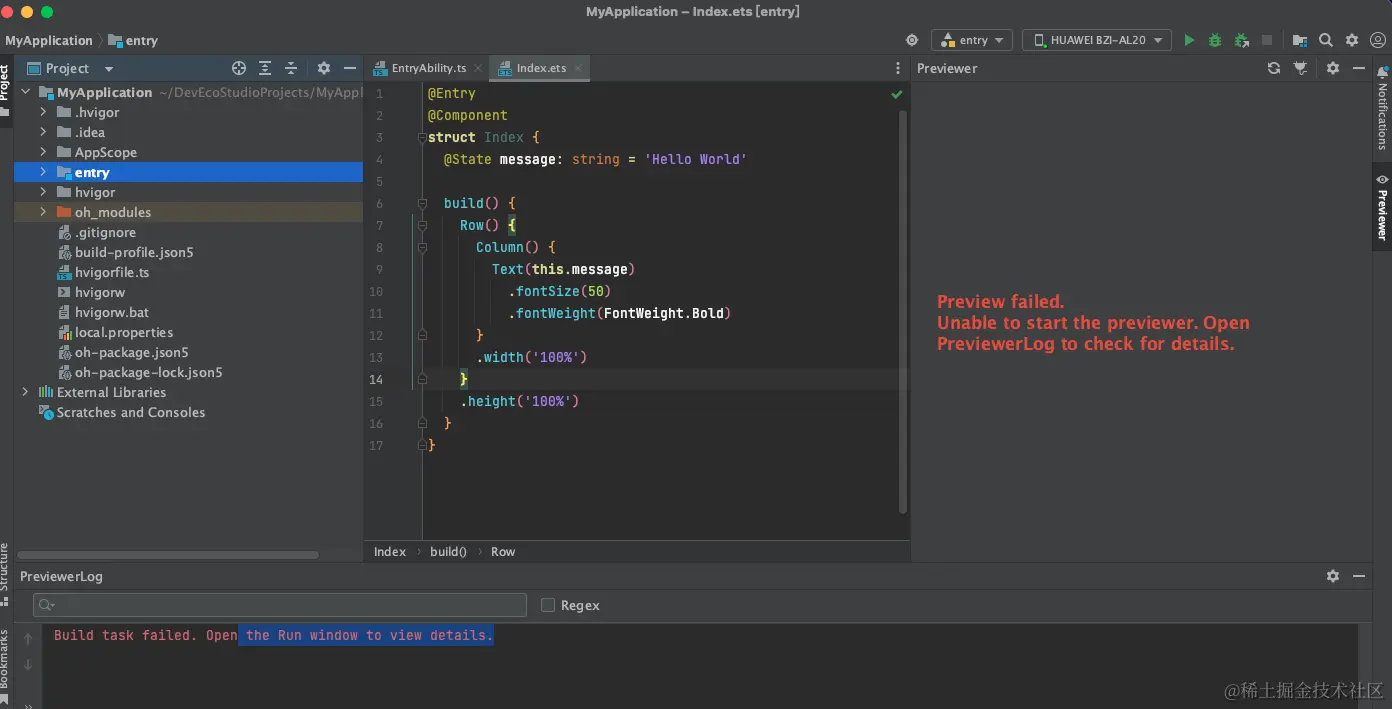Open the Bookmarks side tab

[5, 665]
